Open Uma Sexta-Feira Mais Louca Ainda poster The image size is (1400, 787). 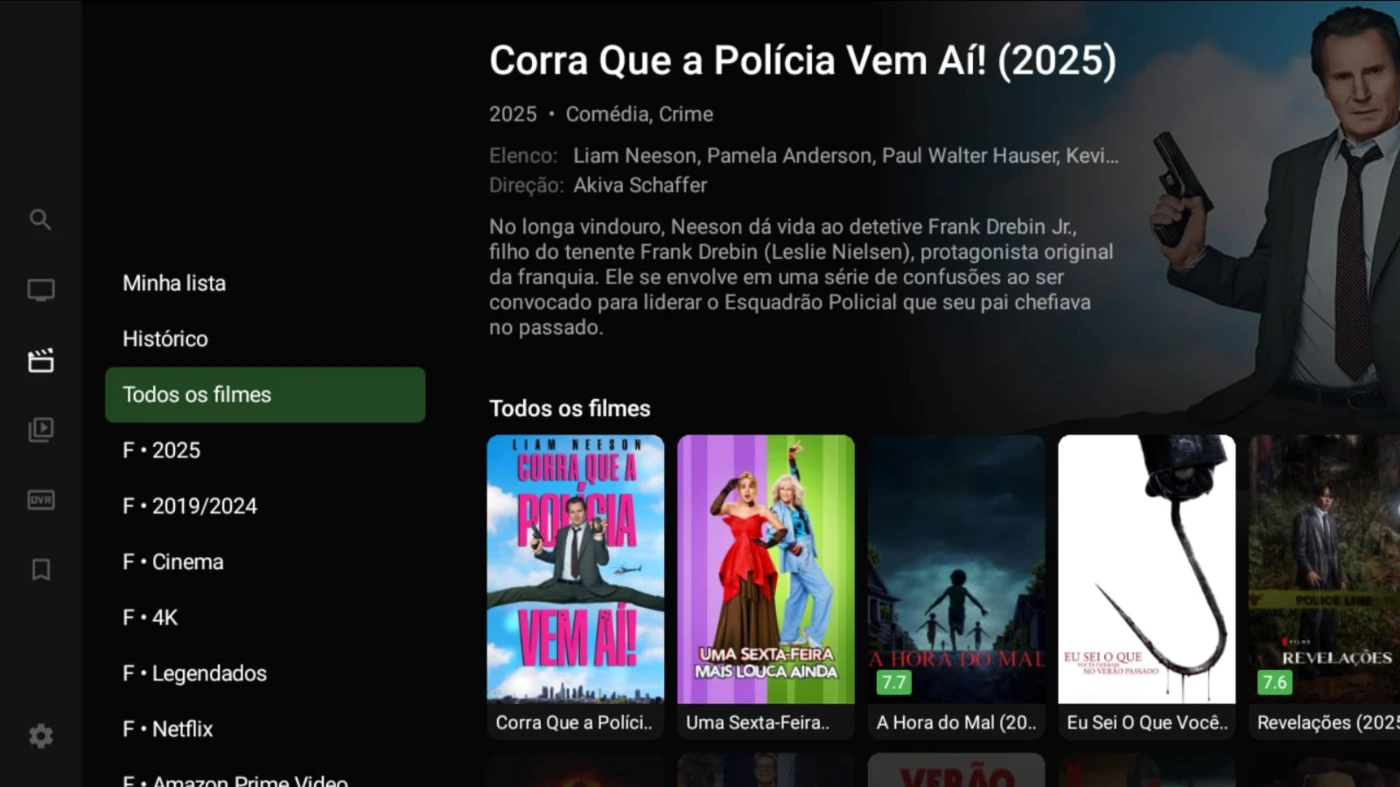(766, 586)
